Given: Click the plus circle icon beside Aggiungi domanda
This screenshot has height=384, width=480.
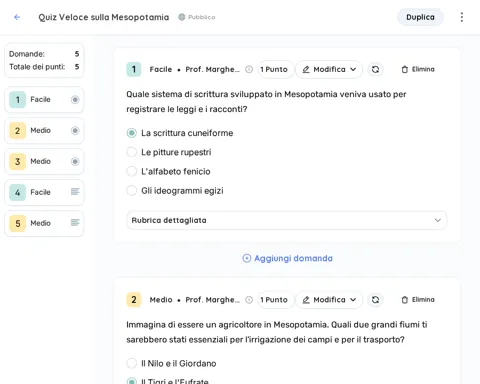Looking at the screenshot, I should 247,258.
